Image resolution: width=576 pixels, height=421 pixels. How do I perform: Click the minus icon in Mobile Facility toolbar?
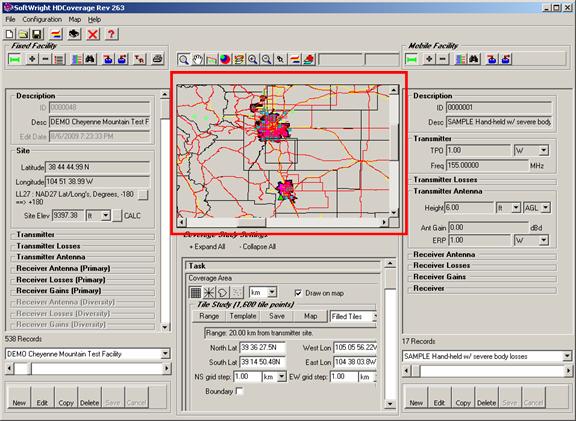click(x=442, y=59)
